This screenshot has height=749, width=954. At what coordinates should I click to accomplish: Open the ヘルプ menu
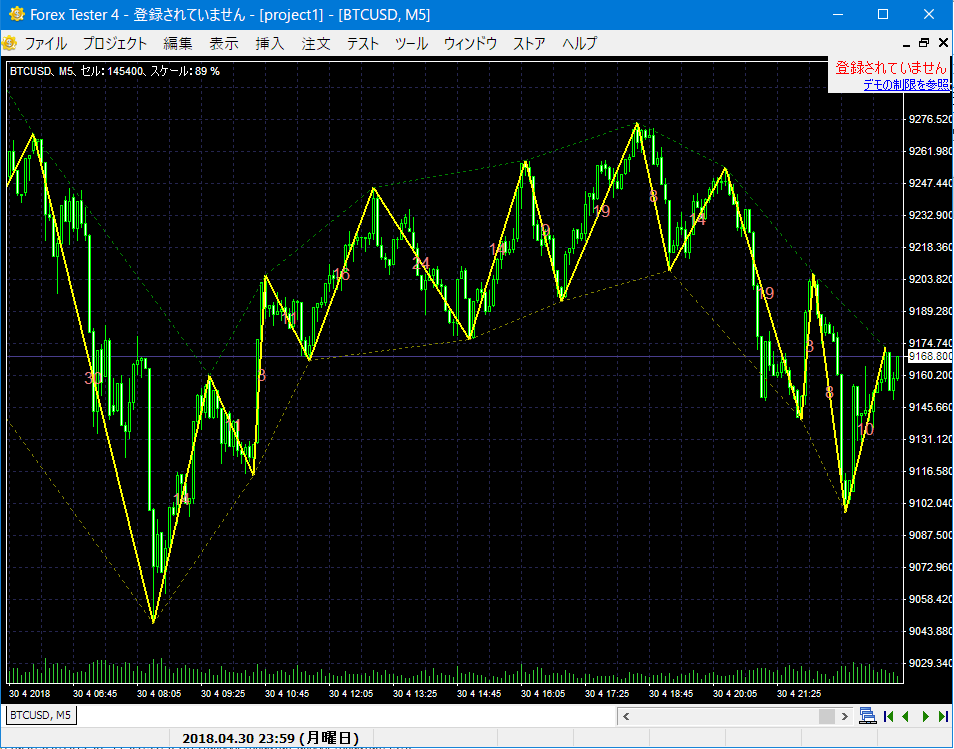[x=579, y=43]
